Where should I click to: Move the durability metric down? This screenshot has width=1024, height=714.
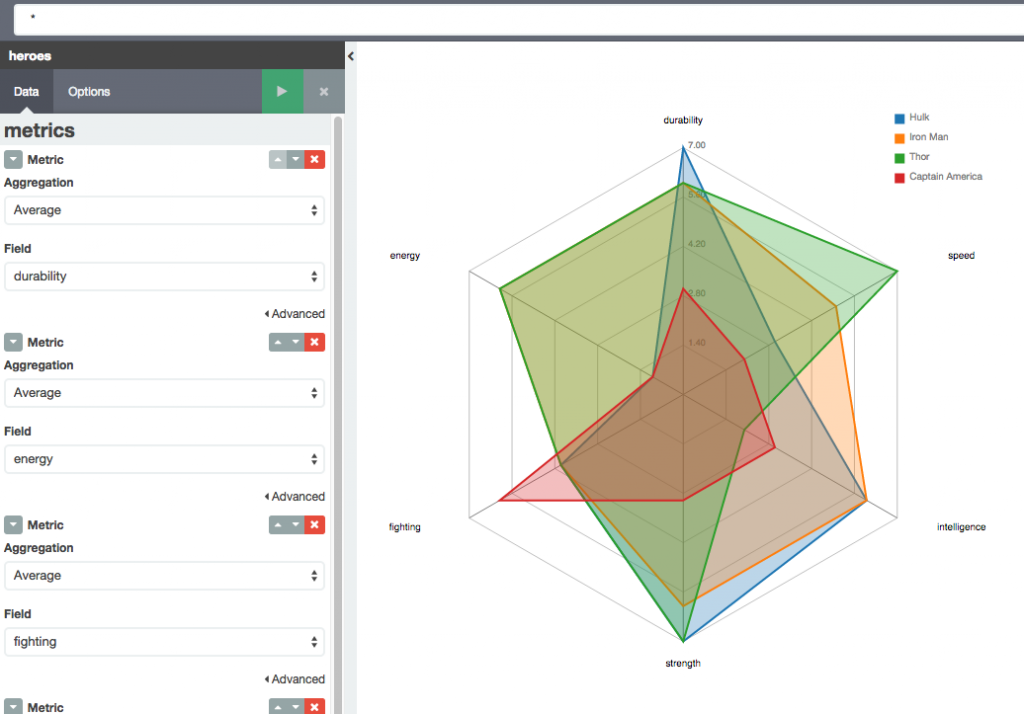click(296, 159)
